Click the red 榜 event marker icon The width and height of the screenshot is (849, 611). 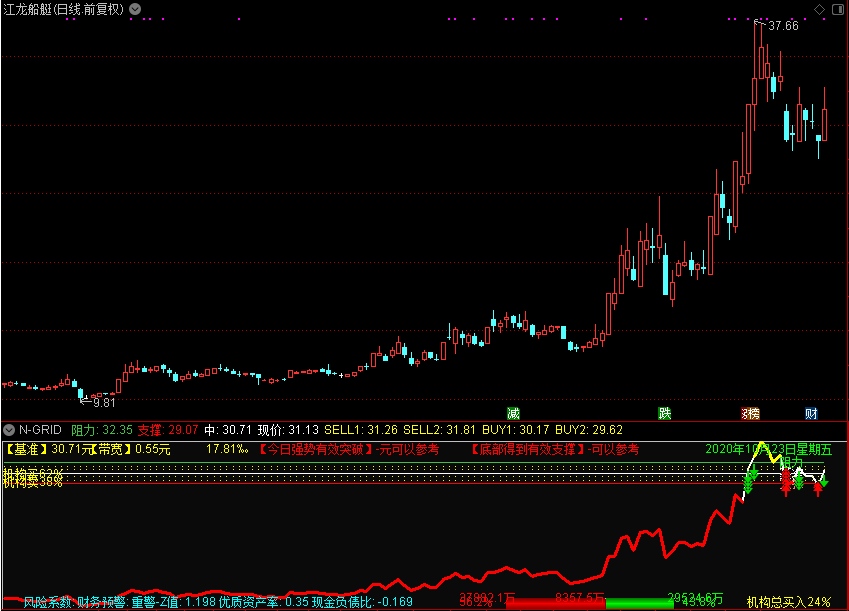750,413
